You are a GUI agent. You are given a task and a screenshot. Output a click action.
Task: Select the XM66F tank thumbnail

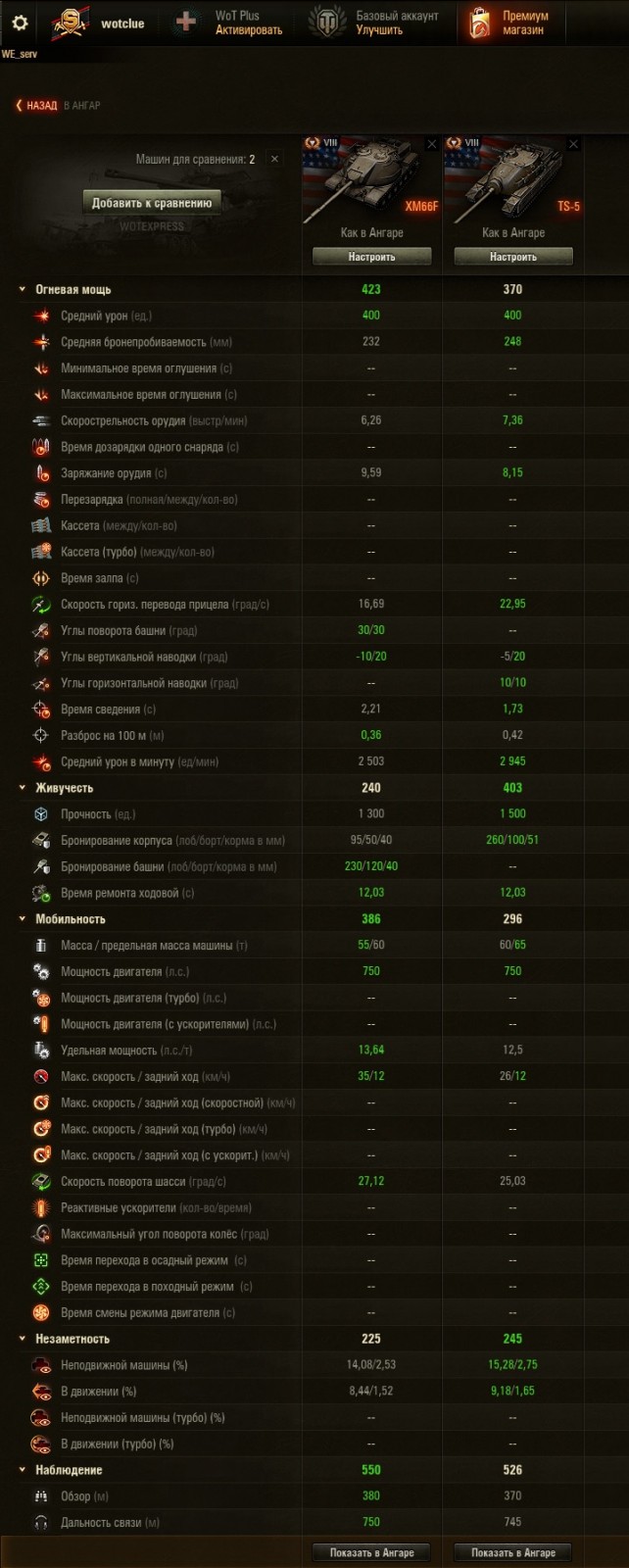point(371,181)
